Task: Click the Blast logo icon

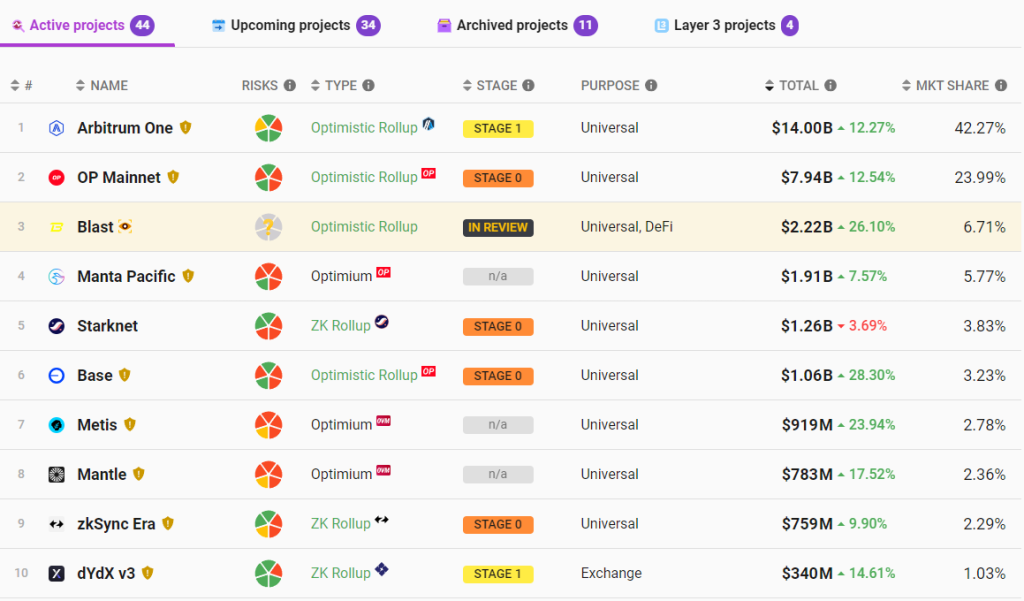Action: [x=57, y=227]
